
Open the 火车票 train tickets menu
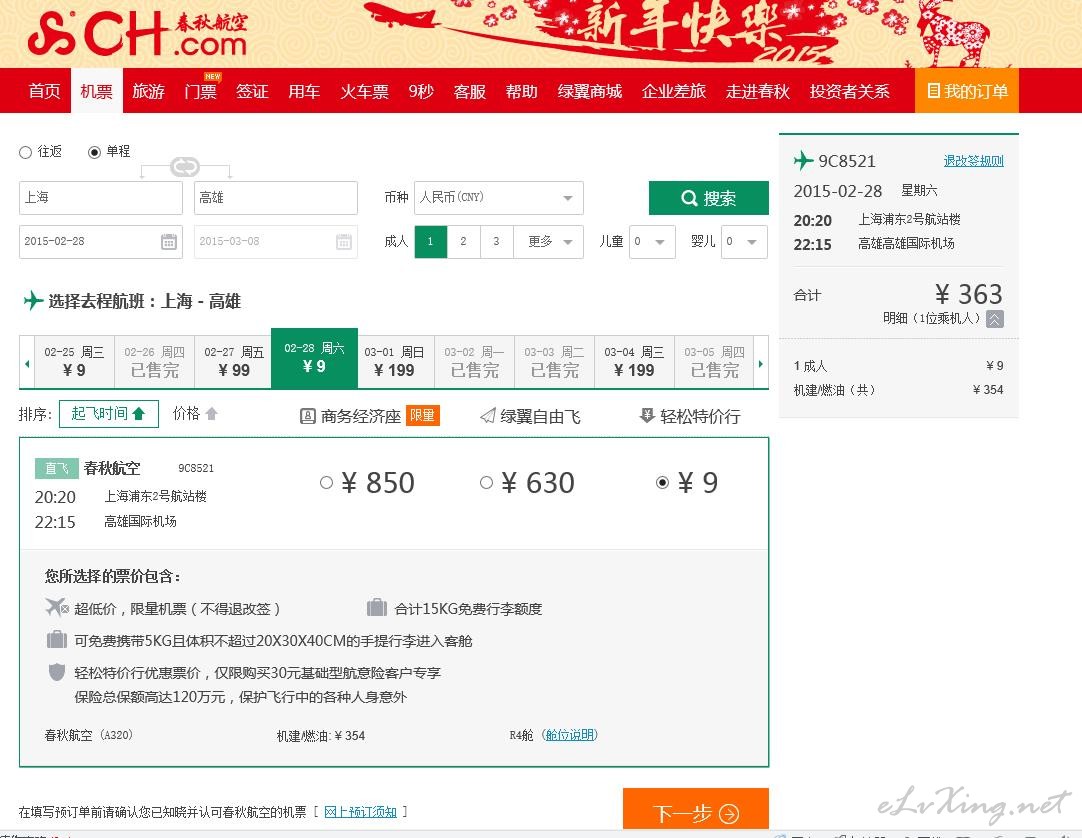point(364,91)
